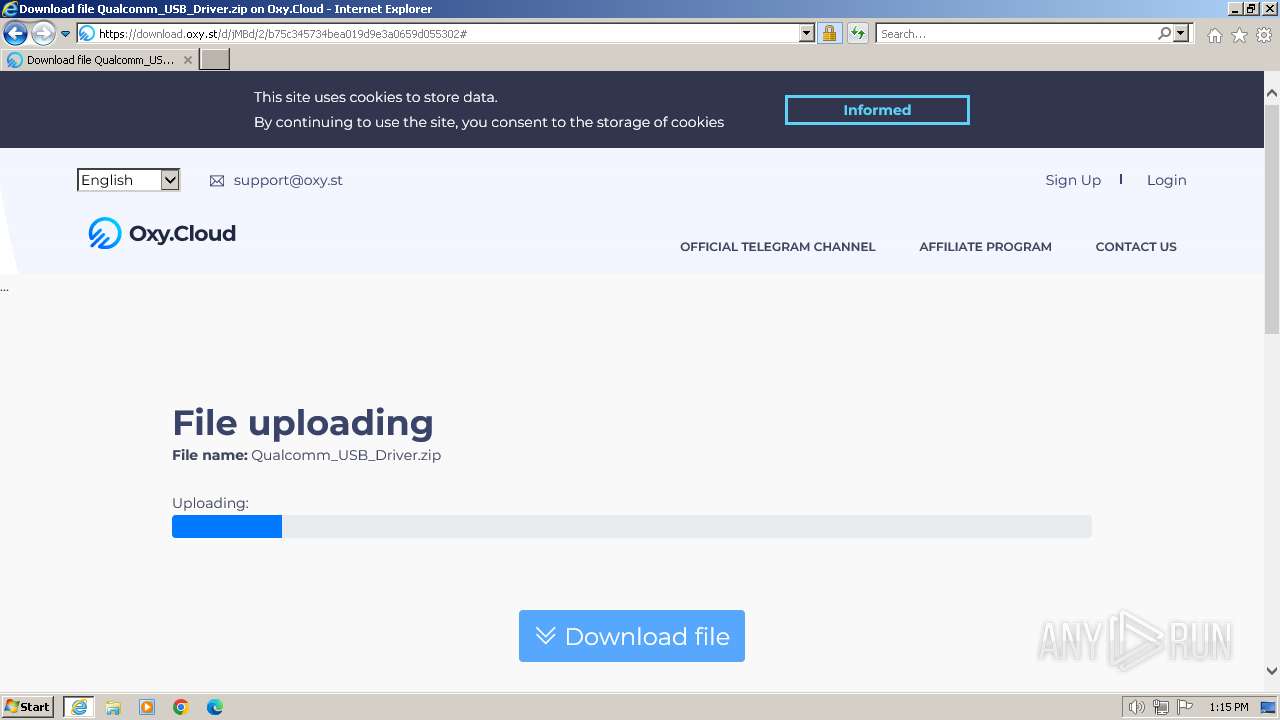Screen dimensions: 1280x720
Task: Click the magnifier search icon
Action: pyautogui.click(x=1164, y=34)
